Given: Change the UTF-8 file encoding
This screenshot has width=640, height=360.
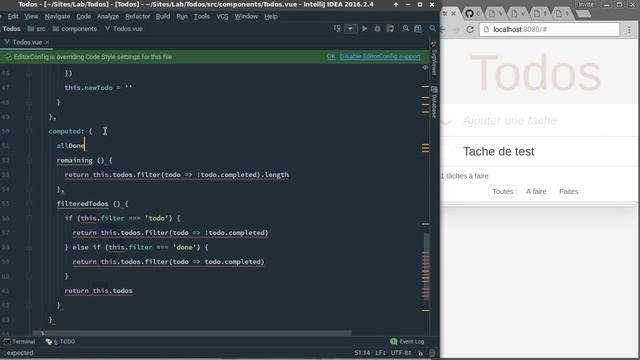Looking at the screenshot, I should point(401,353).
